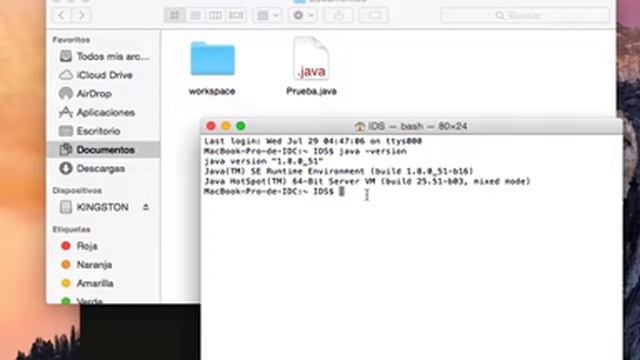The height and width of the screenshot is (360, 640).
Task: Click the Terminal title home icon
Action: point(360,127)
